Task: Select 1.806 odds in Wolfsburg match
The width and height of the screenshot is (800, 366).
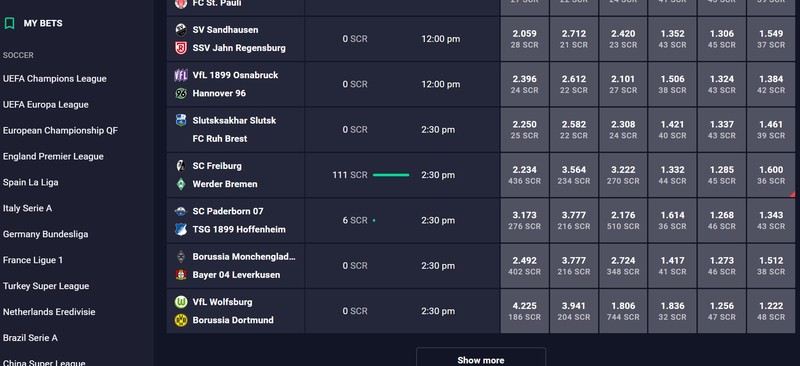Action: [623, 311]
